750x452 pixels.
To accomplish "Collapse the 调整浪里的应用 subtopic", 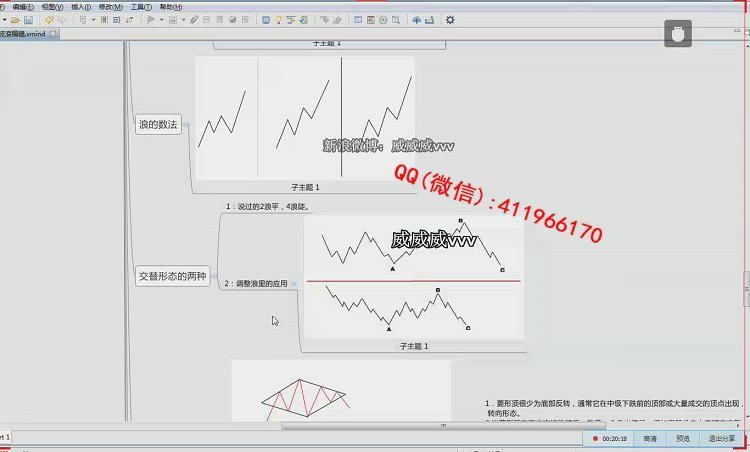I will coord(294,284).
